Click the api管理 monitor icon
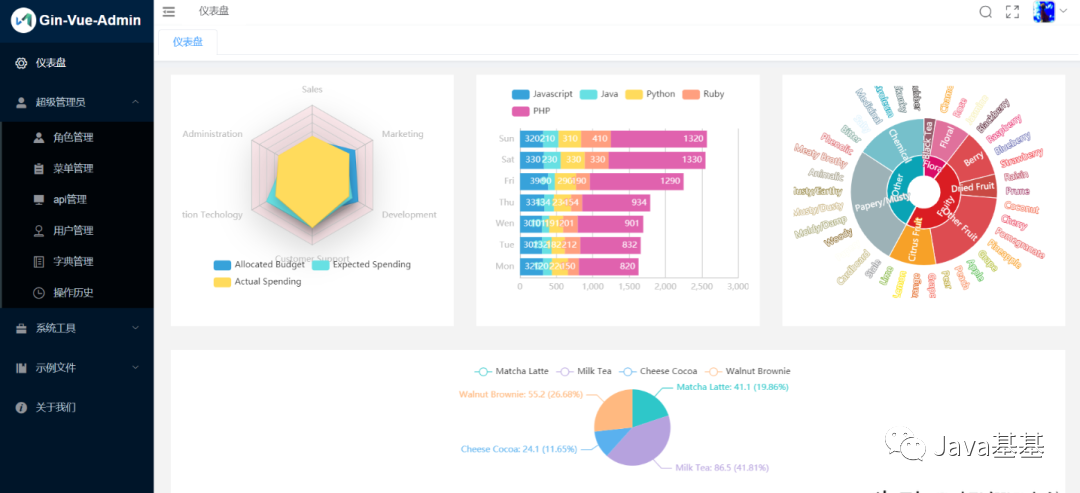1080x493 pixels. 39,200
